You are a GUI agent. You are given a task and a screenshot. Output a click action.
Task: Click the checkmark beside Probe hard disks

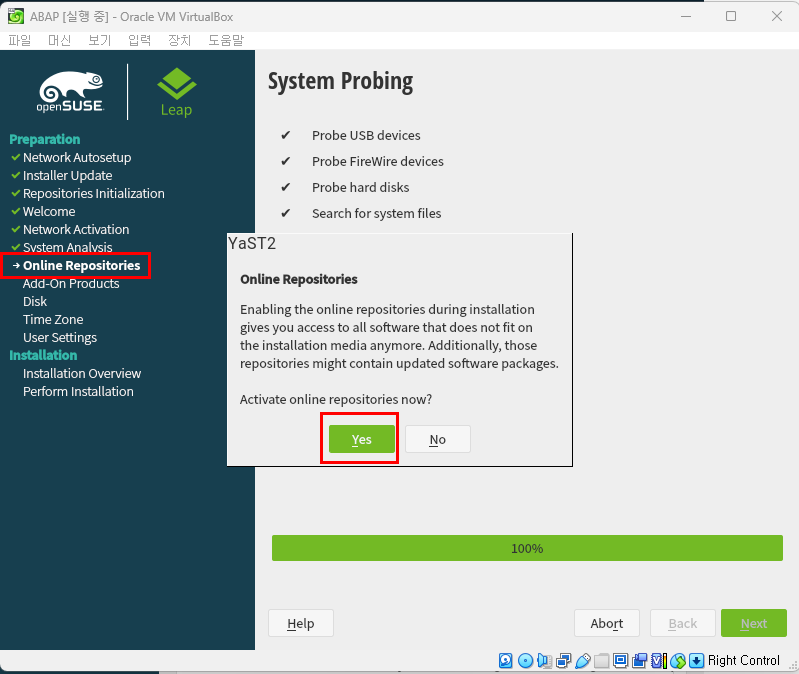point(286,187)
